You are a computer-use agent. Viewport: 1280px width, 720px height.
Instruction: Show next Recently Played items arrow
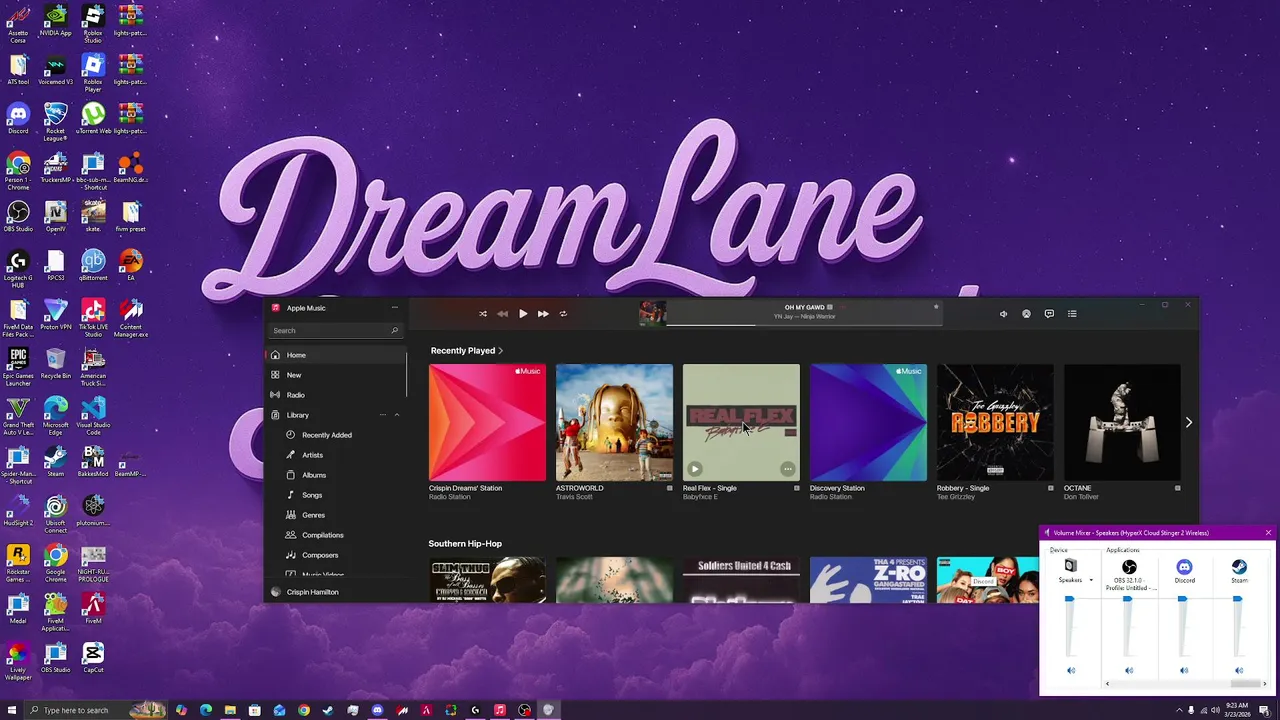pos(1188,423)
